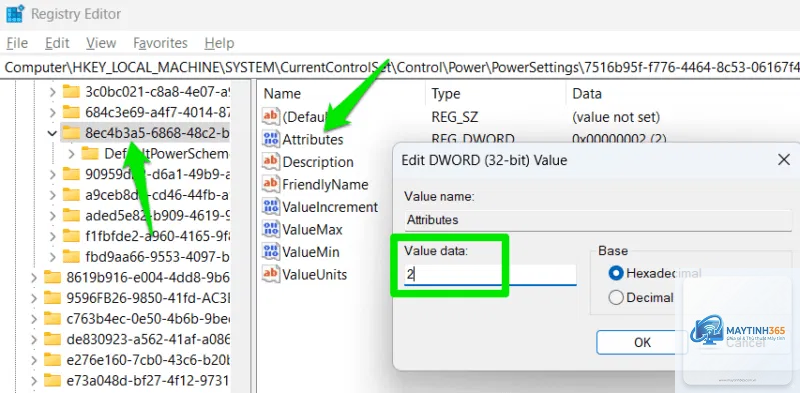Expand the de830923-a562-41af key

pos(34,339)
